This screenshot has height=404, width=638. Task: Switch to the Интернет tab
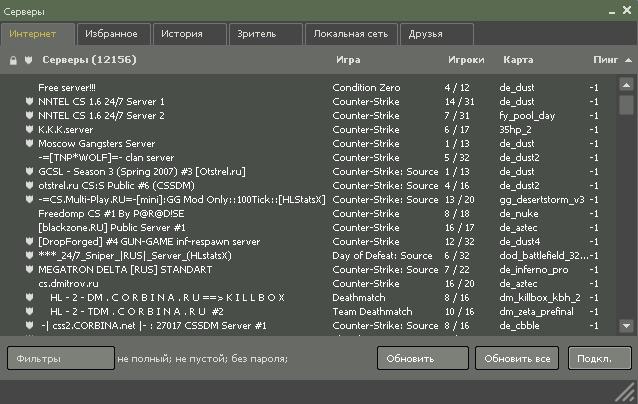(37, 34)
